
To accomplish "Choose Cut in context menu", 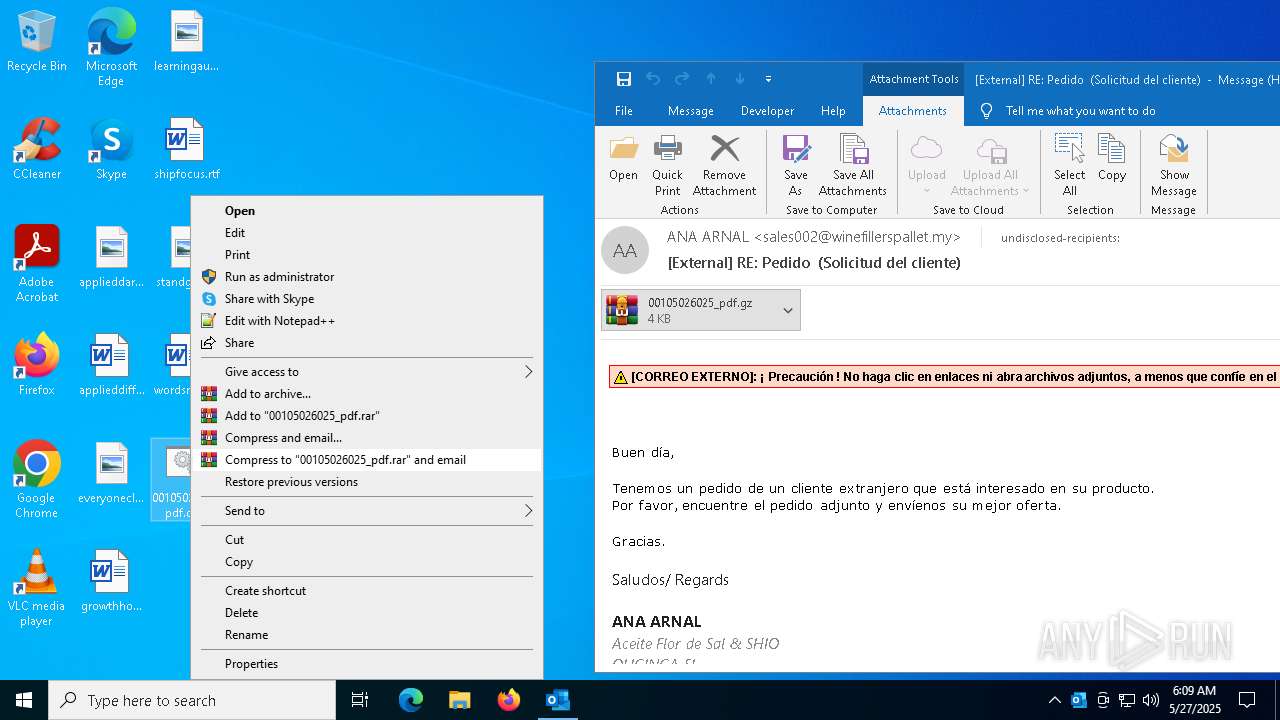I will [367, 540].
